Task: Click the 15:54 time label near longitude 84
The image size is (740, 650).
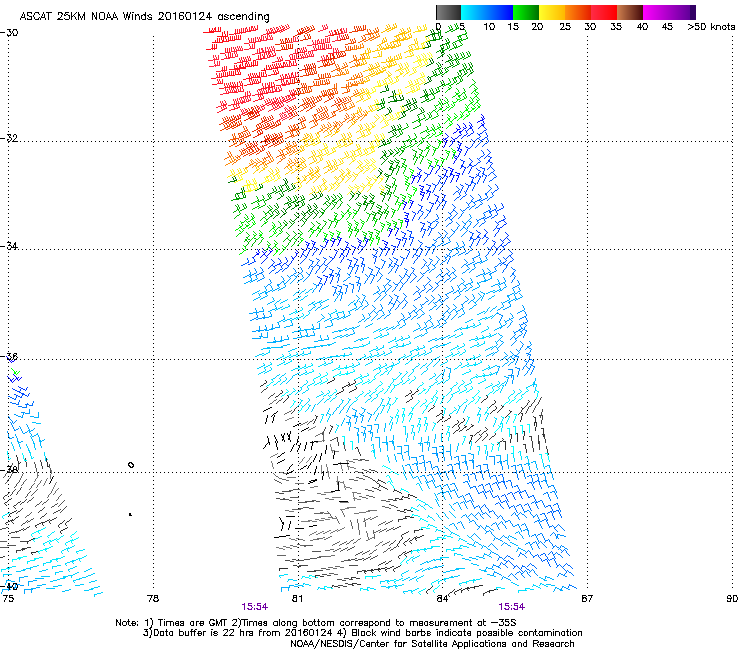Action: [512, 607]
